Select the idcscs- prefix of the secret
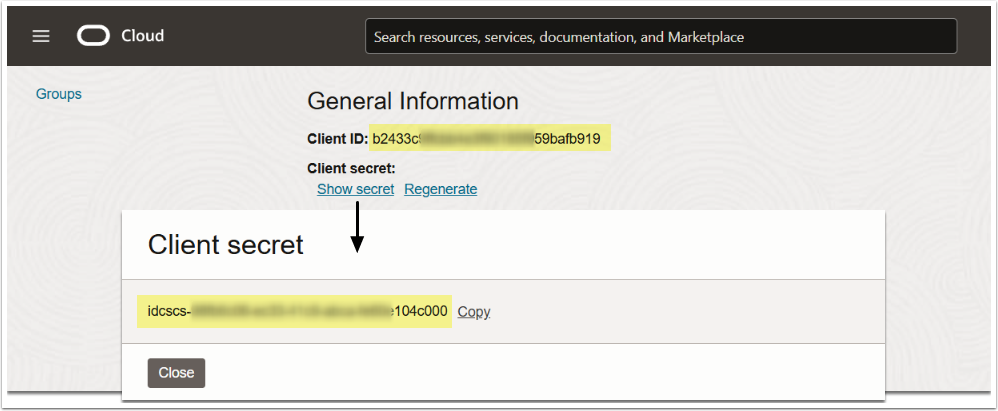The height and width of the screenshot is (411, 998). [x=168, y=312]
